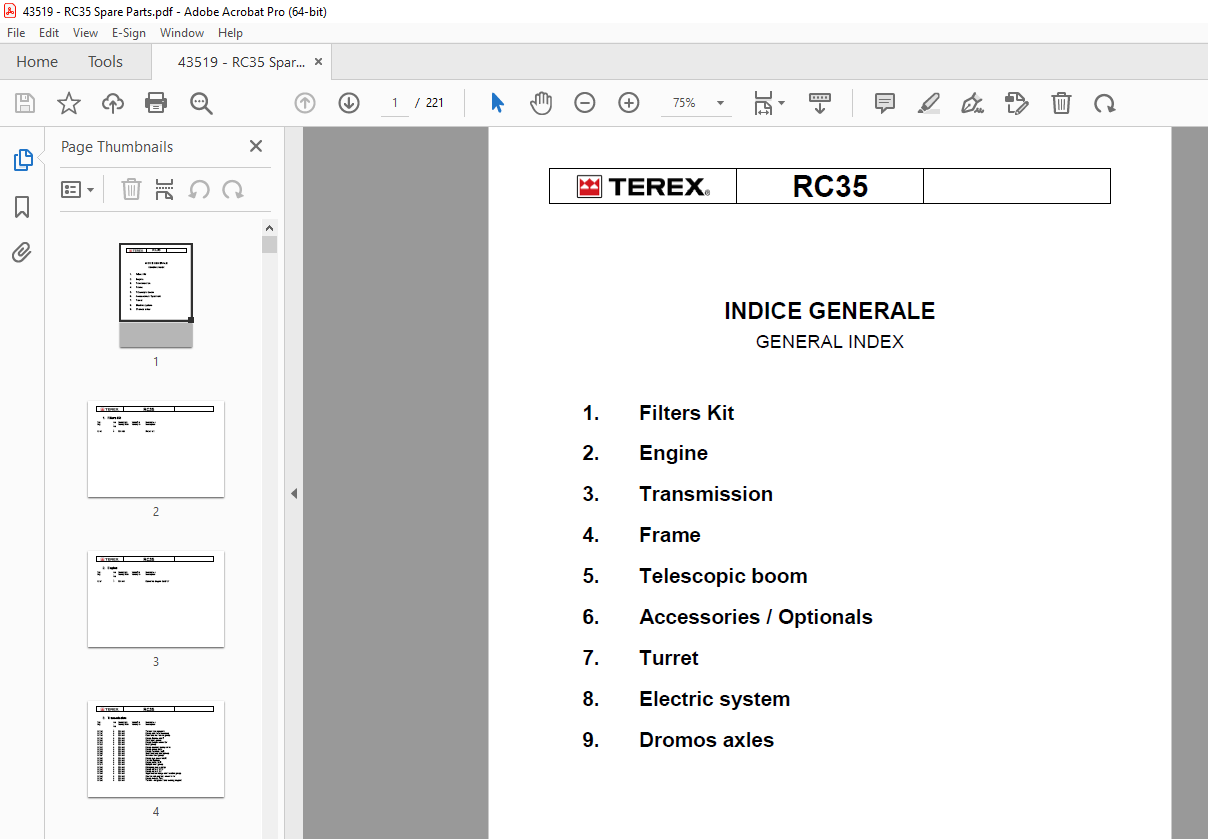1208x839 pixels.
Task: Close the RC35 Spare Parts document tab
Action: point(319,62)
